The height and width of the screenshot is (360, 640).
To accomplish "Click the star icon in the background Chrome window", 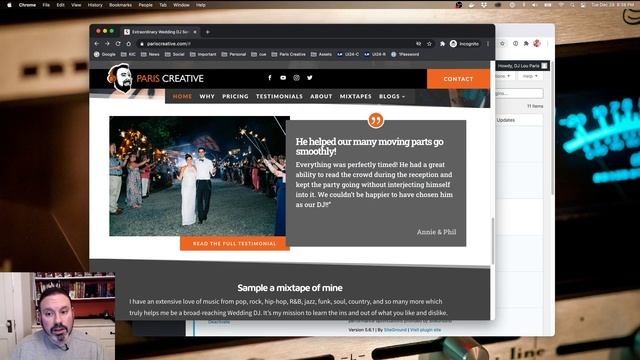I will click(x=502, y=43).
